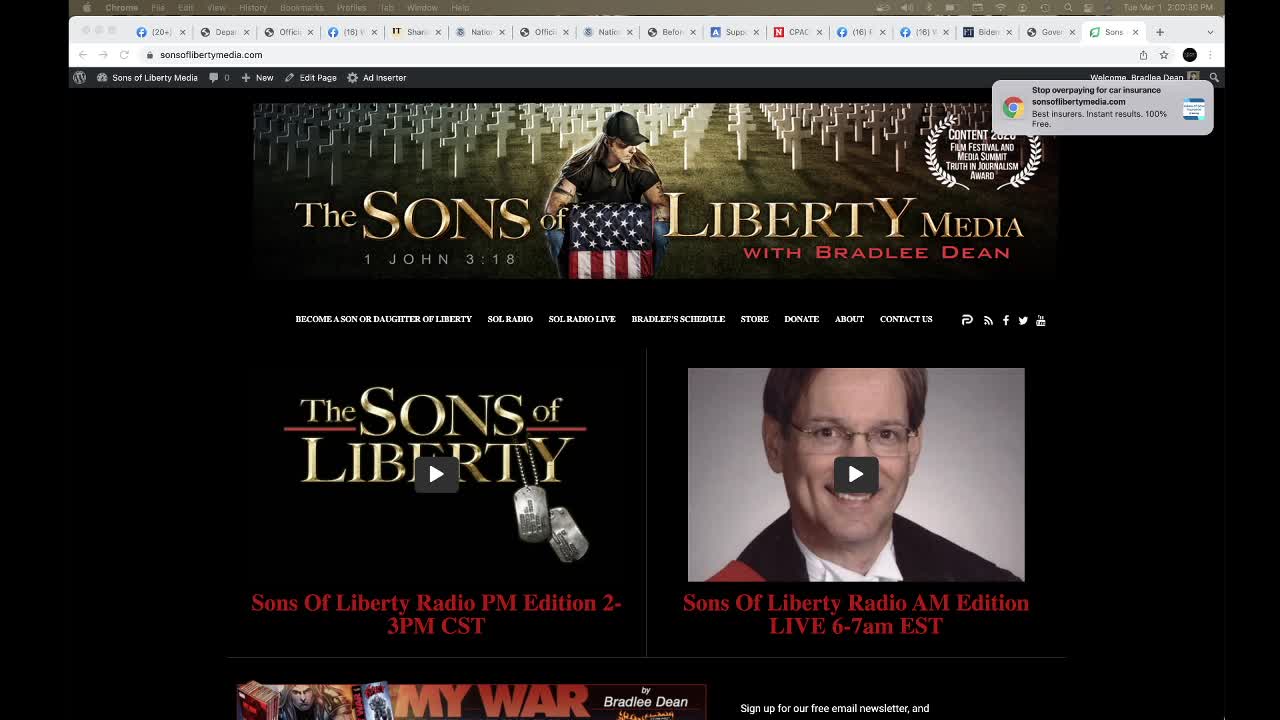The image size is (1280, 720).
Task: Open Bradlee's Schedule page
Action: pyautogui.click(x=678, y=319)
